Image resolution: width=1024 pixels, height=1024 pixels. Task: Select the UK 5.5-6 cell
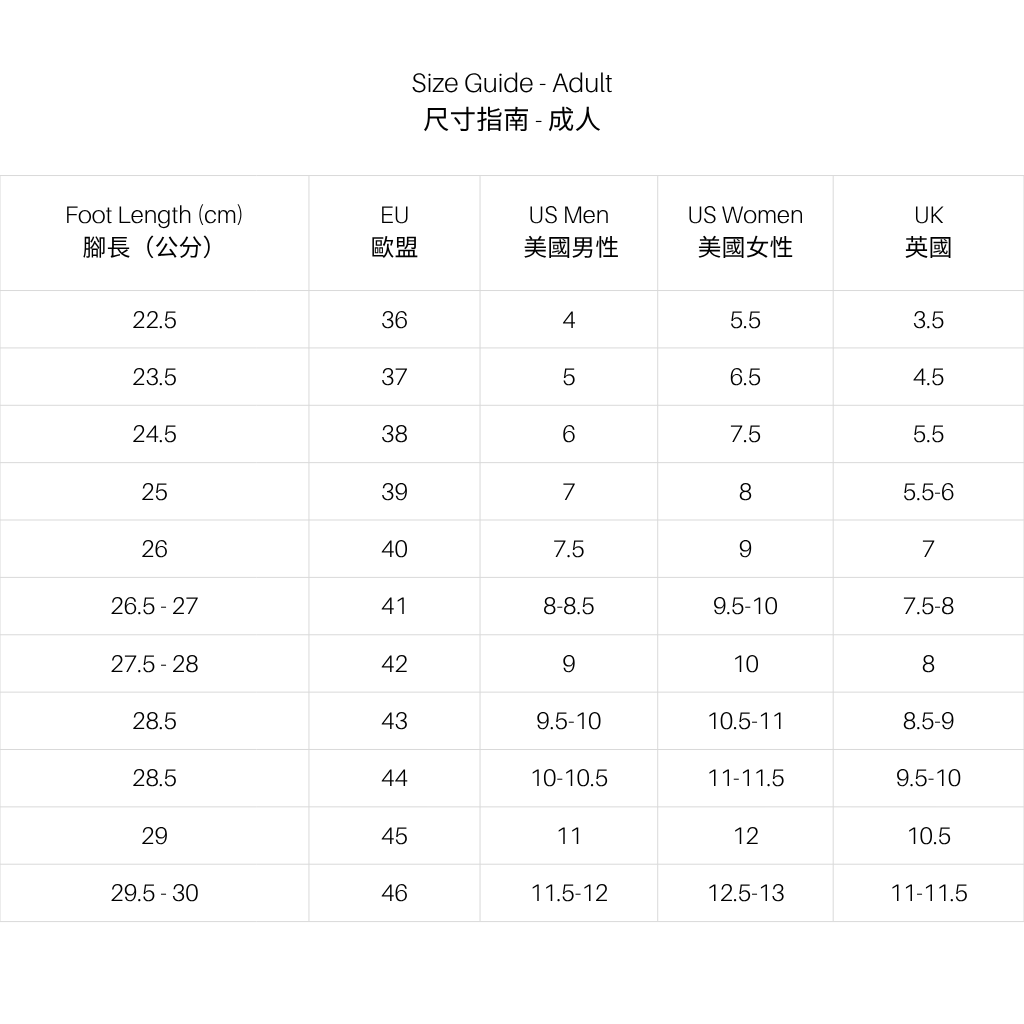click(x=928, y=492)
